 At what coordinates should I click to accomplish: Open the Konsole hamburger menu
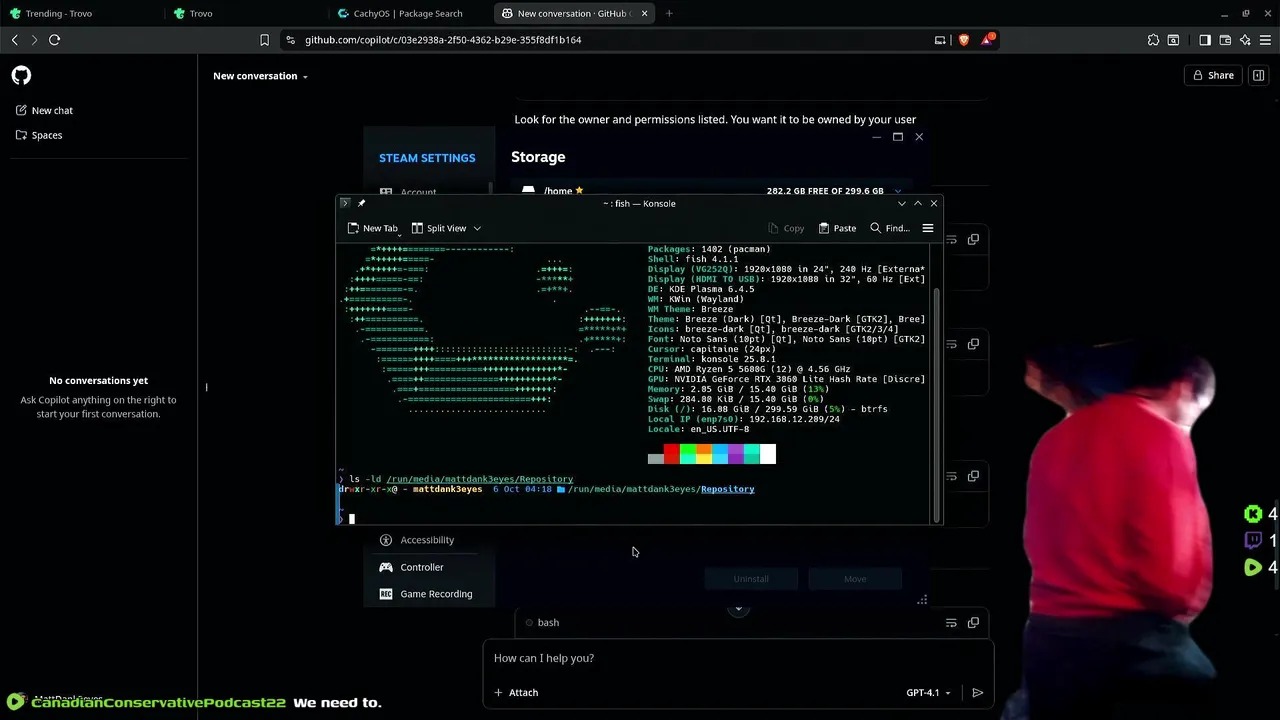click(x=928, y=228)
